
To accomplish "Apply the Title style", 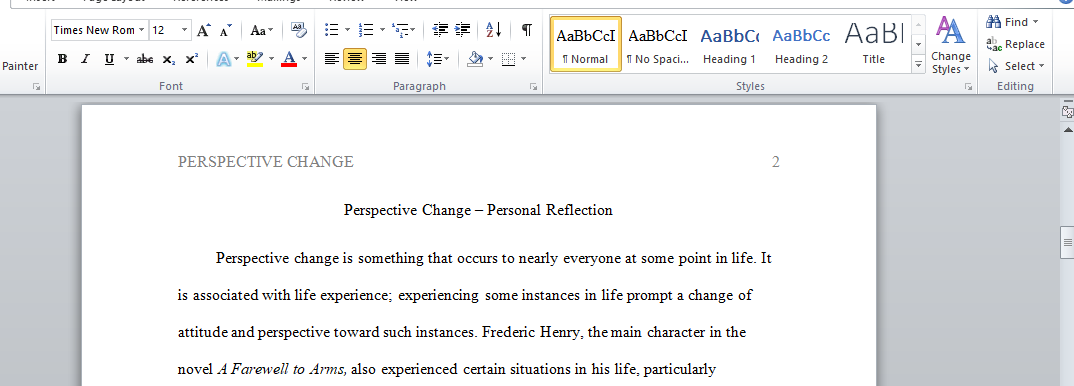I will 873,44.
